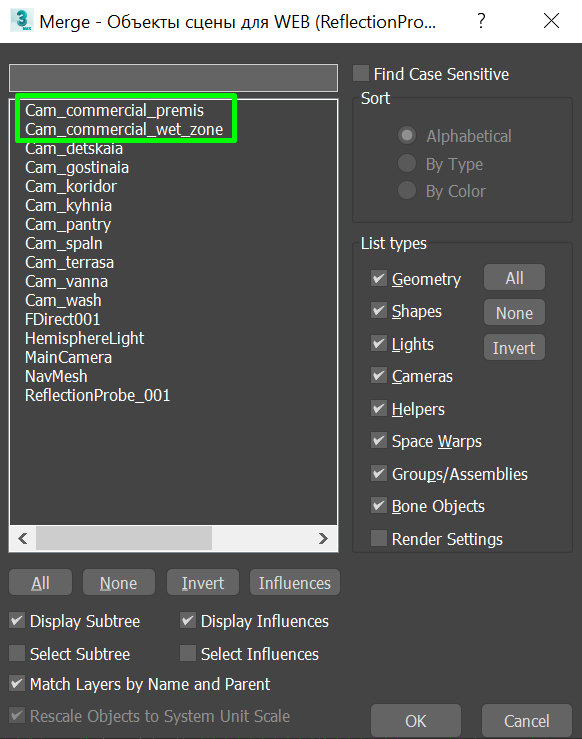Toggle the Bone Objects checkbox

click(x=379, y=506)
